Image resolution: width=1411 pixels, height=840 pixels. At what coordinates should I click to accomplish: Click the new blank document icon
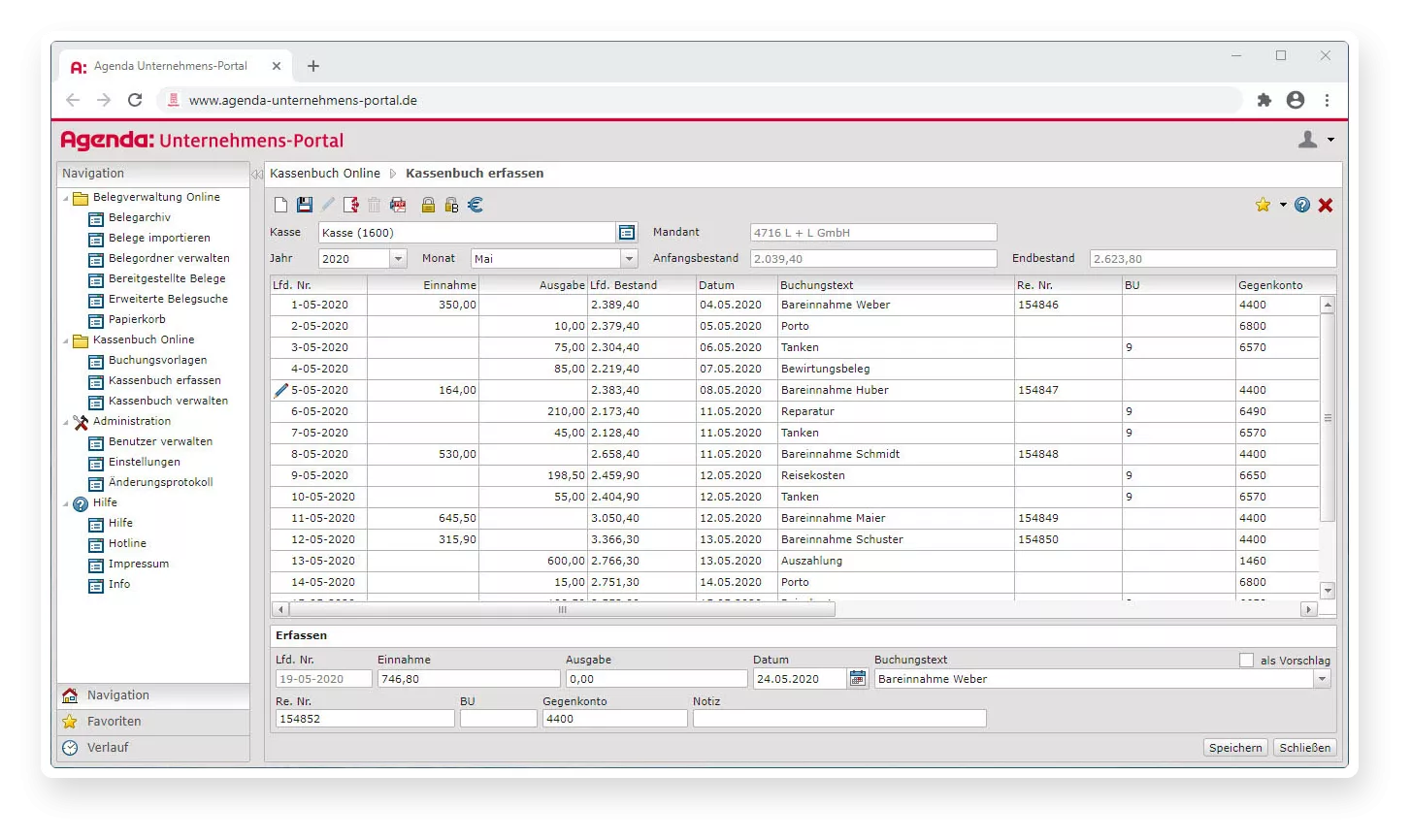point(280,205)
